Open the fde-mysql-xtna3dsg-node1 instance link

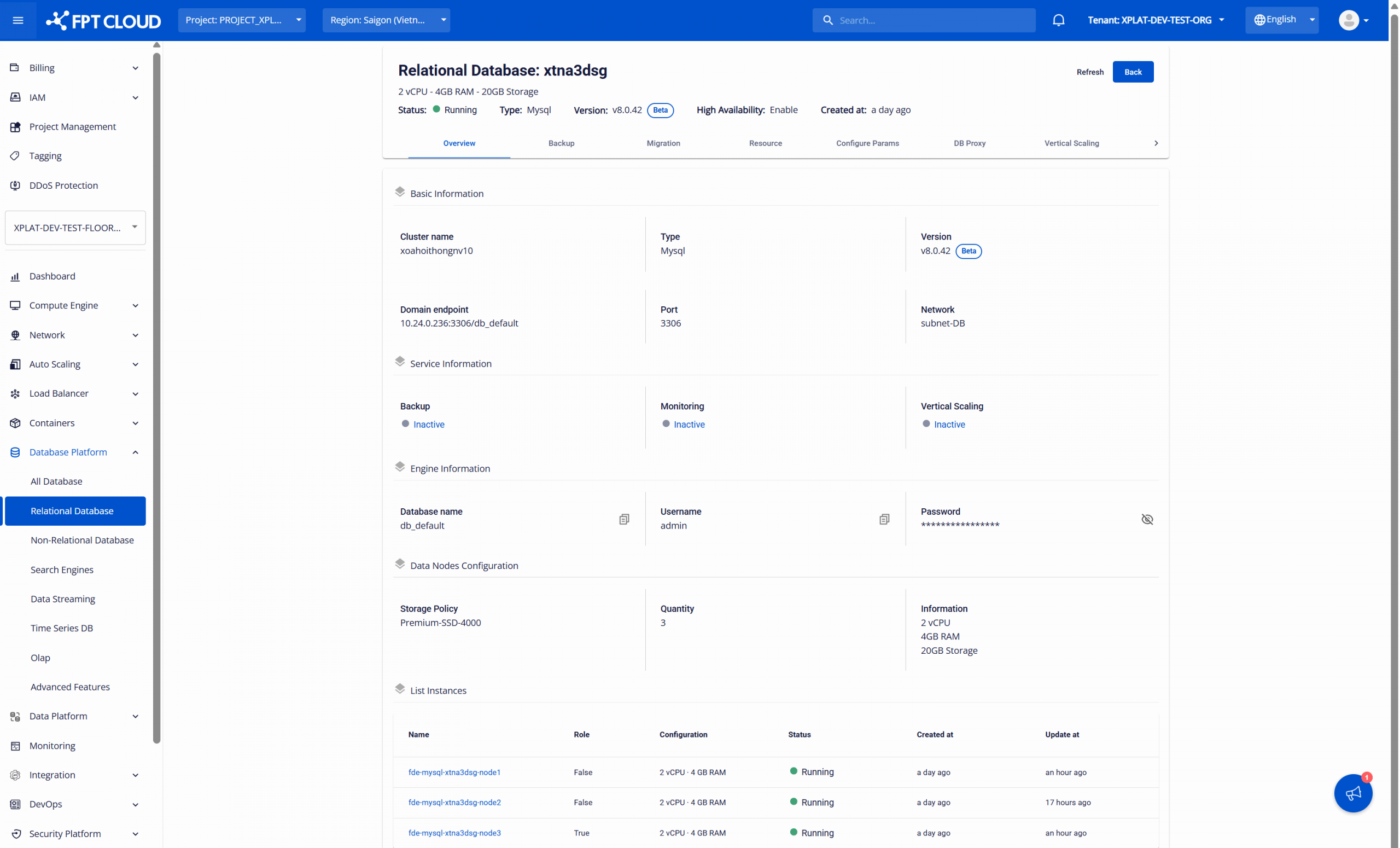(x=454, y=772)
